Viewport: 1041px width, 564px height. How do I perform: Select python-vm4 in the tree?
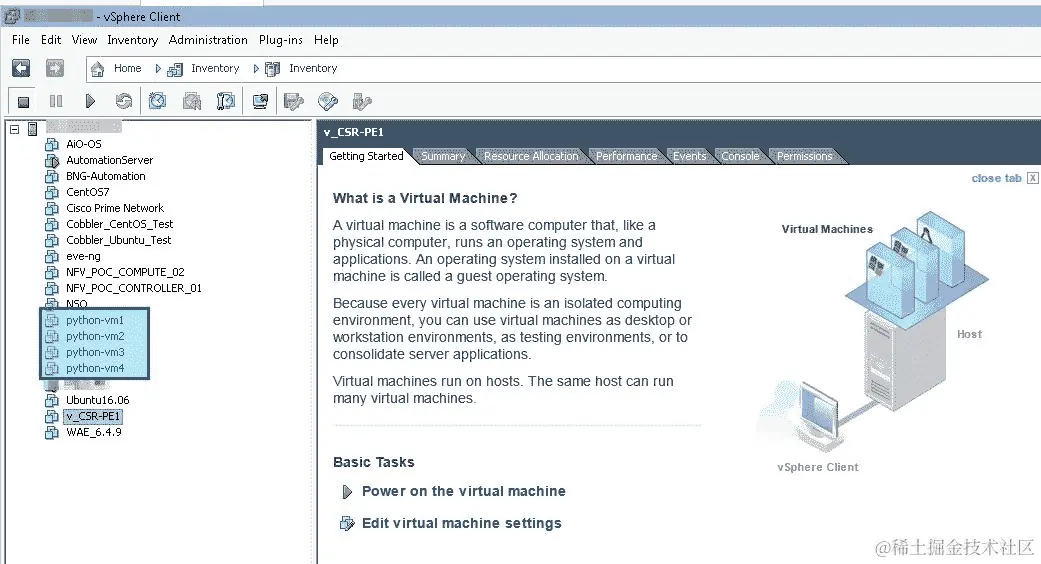click(95, 368)
